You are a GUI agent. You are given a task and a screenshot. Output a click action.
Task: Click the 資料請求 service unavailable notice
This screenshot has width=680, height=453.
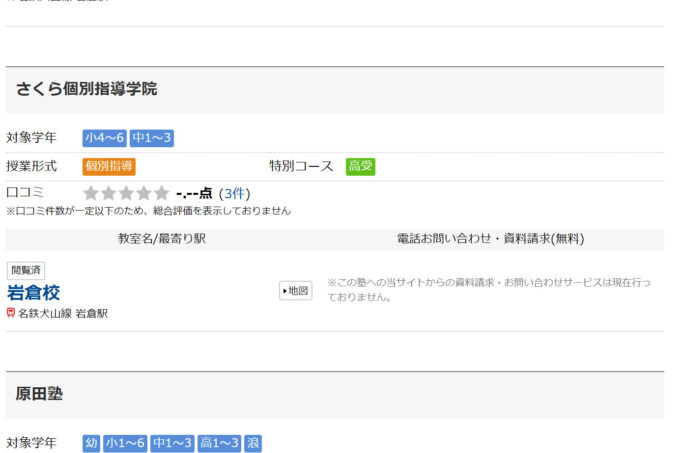[x=489, y=290]
